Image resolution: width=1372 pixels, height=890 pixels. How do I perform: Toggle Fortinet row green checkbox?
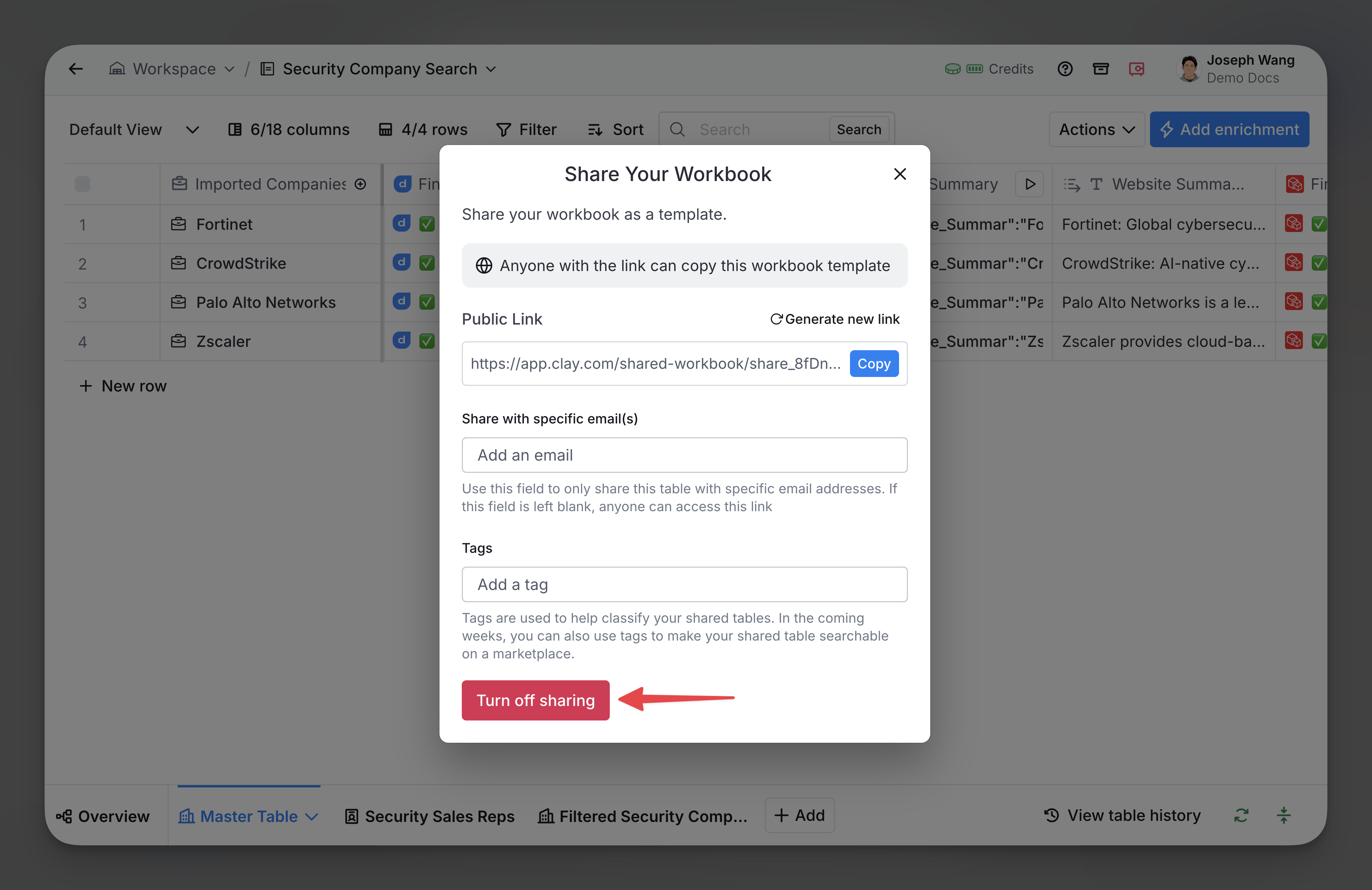(426, 224)
